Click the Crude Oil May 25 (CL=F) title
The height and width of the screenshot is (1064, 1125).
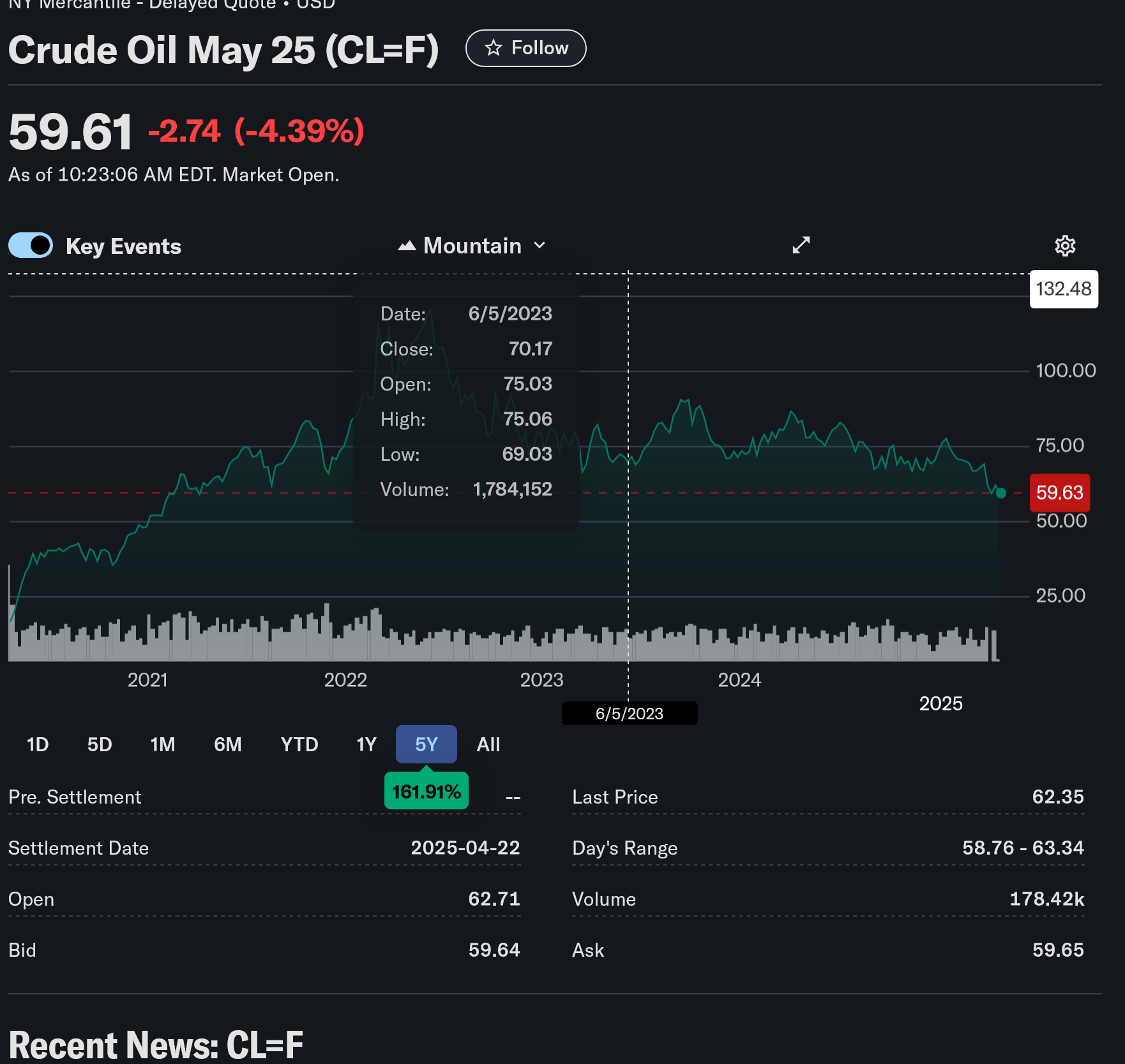tap(223, 50)
